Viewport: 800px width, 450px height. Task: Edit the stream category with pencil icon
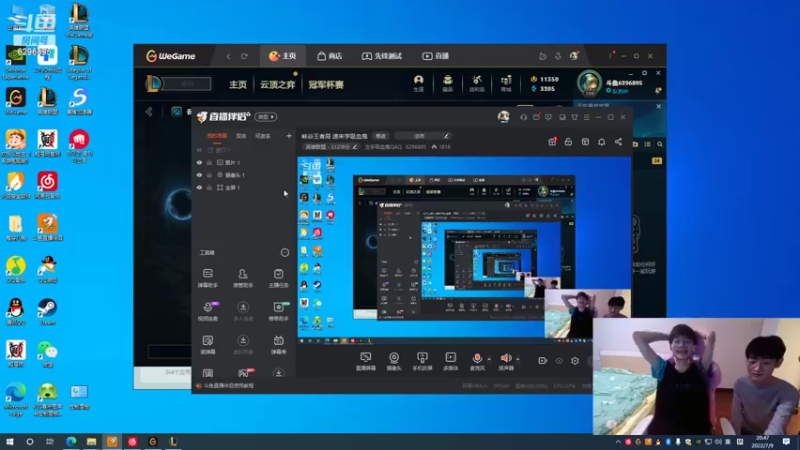tap(355, 147)
